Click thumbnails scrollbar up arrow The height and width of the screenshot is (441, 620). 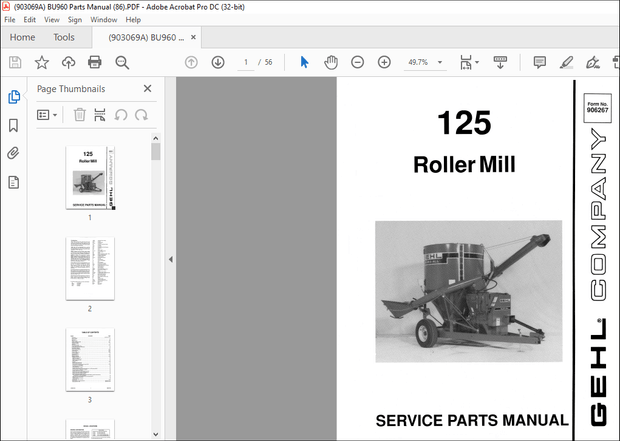(x=156, y=138)
